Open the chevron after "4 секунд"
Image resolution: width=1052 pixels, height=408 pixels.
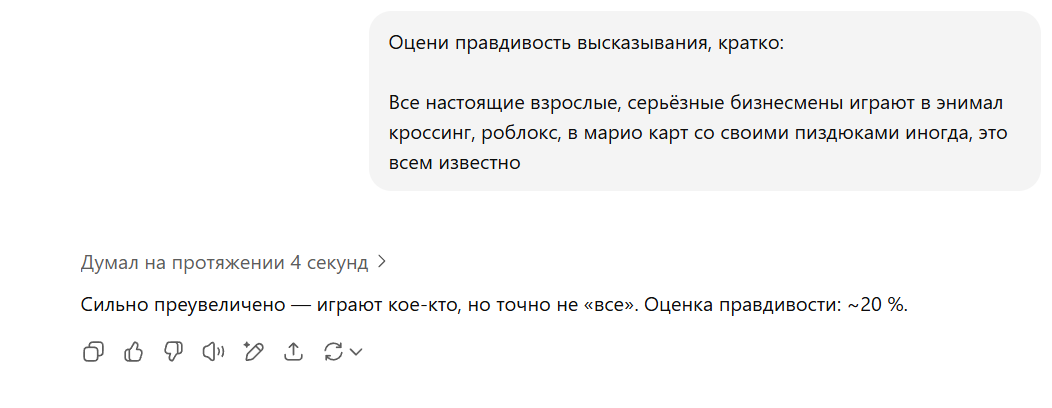coord(382,262)
